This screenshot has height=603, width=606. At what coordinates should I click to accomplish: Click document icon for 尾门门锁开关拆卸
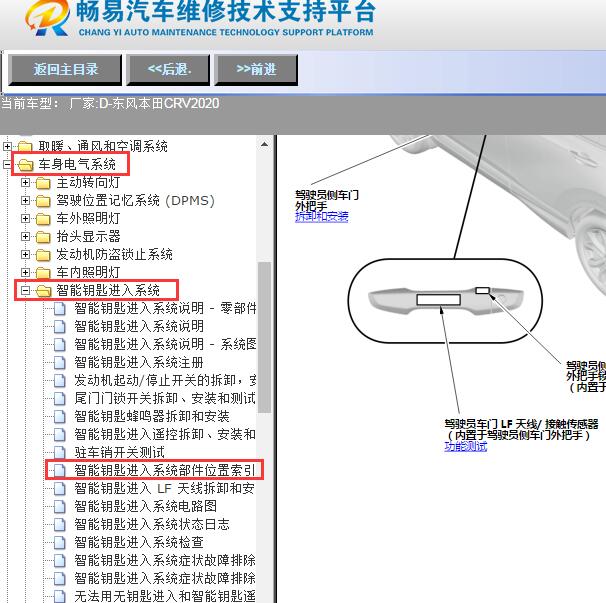60,399
